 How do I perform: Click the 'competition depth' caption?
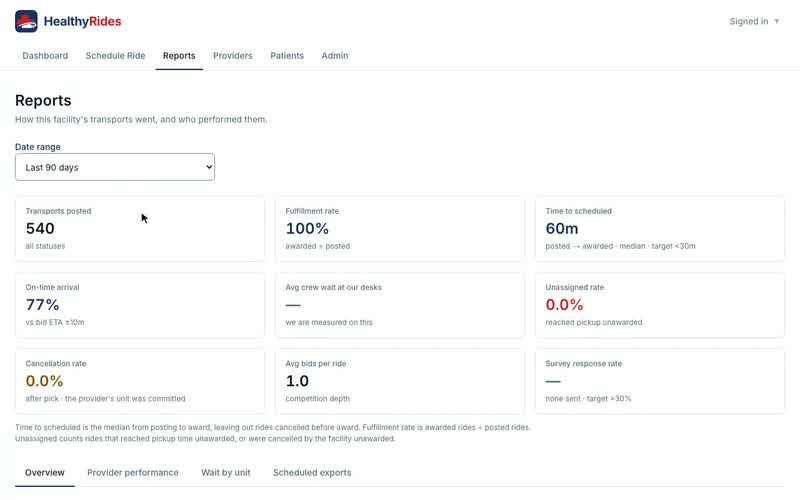click(x=317, y=398)
